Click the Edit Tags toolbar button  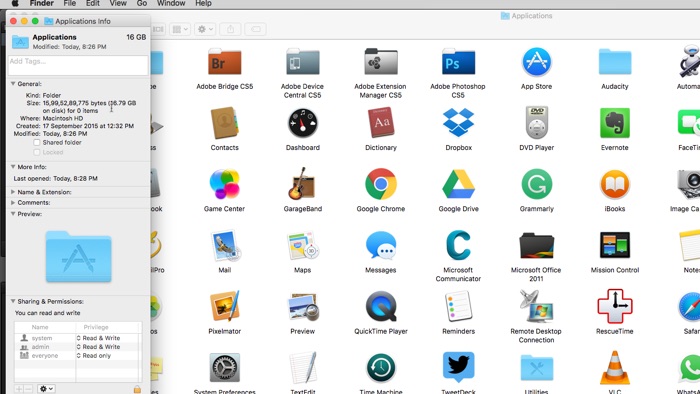click(255, 29)
